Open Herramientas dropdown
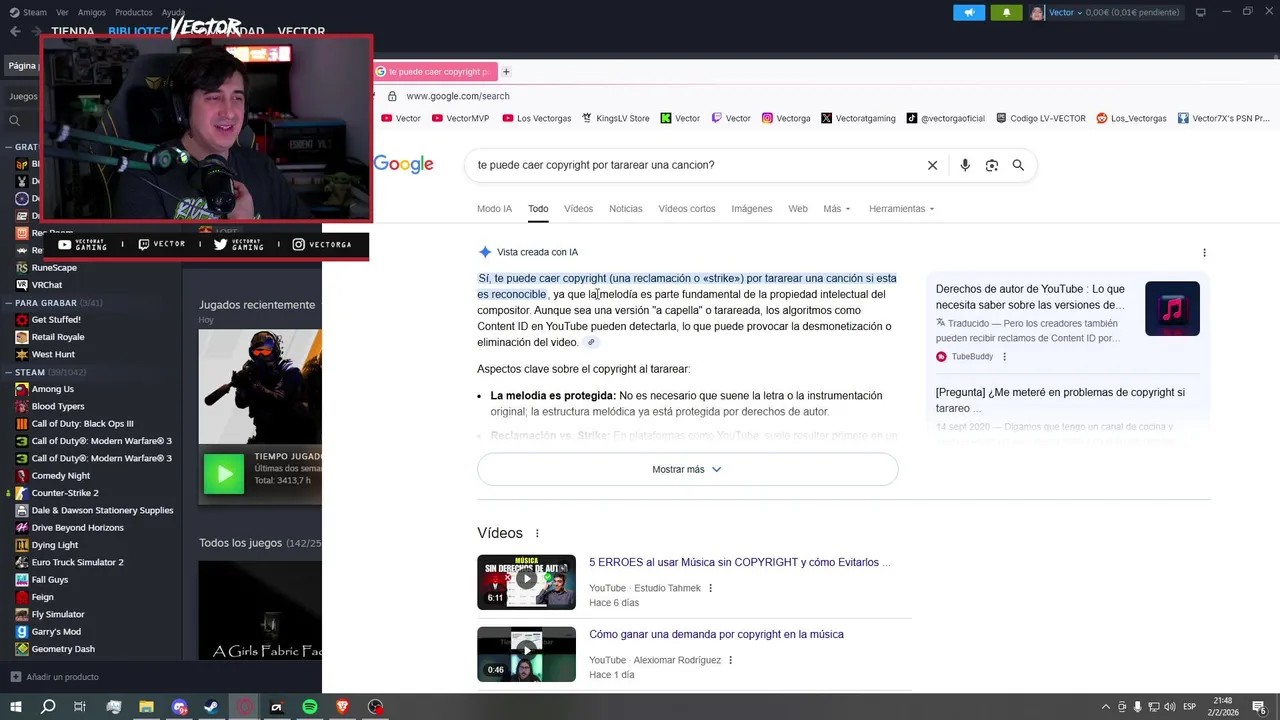Image resolution: width=1280 pixels, height=720 pixels. 901,209
